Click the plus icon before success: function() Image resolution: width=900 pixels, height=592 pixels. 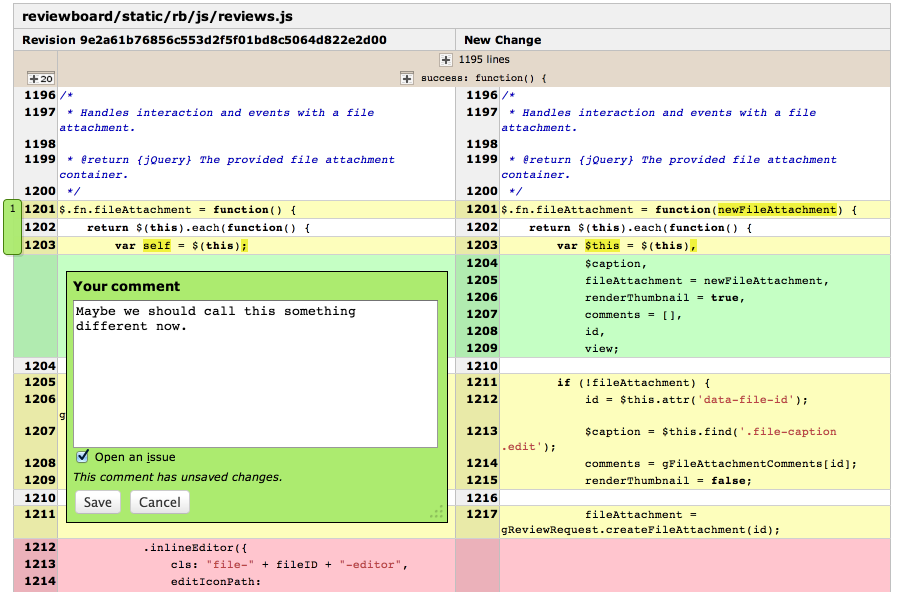click(x=406, y=77)
